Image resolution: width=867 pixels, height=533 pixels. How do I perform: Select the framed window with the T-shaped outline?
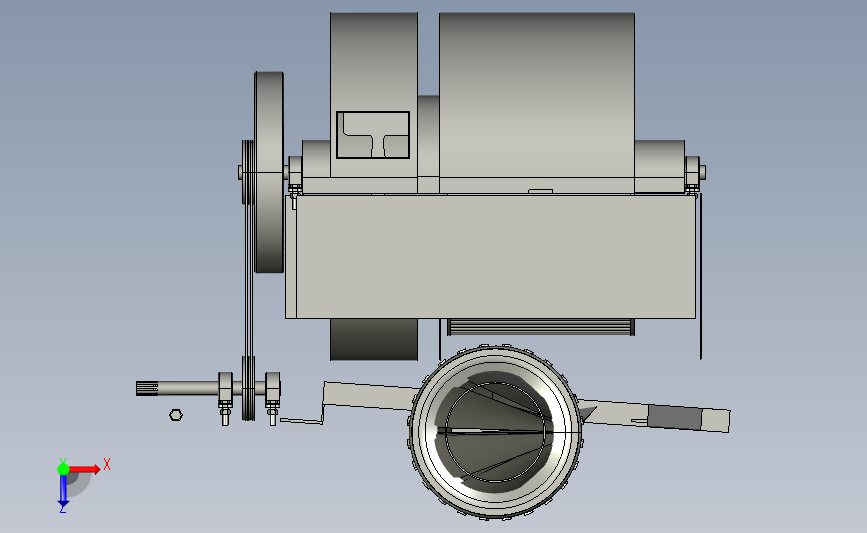373,135
